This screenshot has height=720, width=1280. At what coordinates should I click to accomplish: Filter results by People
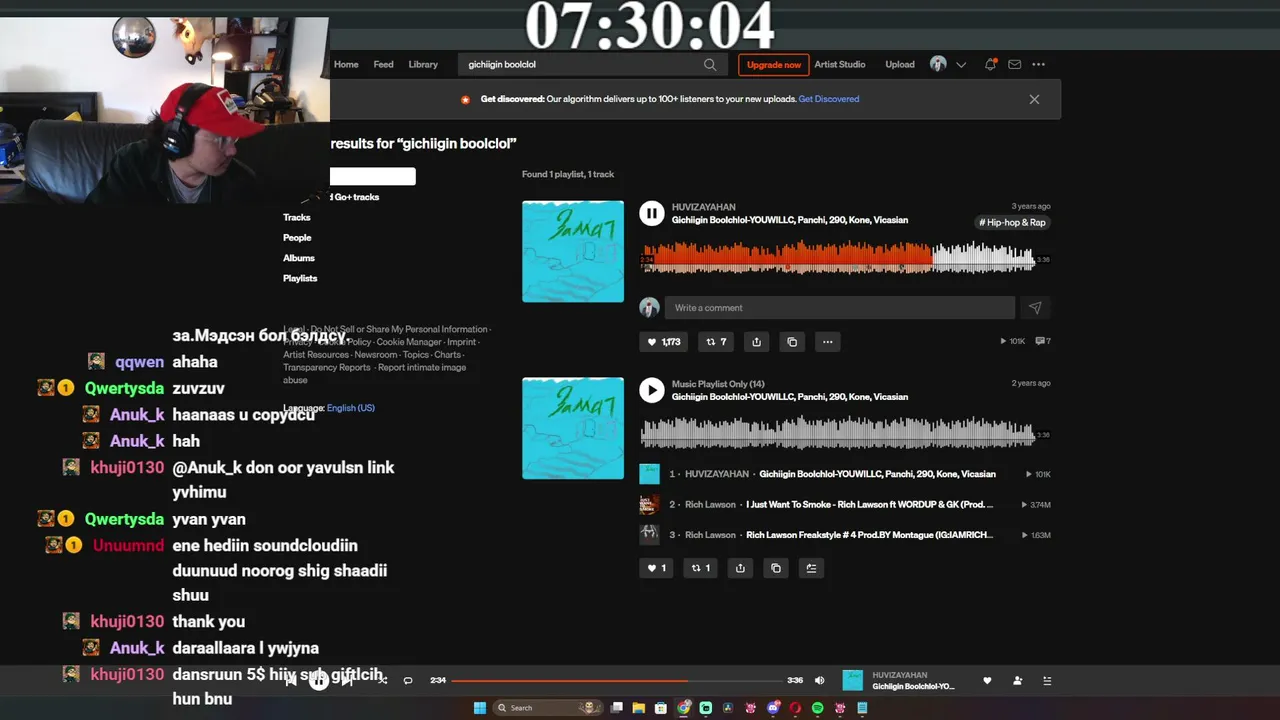point(297,238)
